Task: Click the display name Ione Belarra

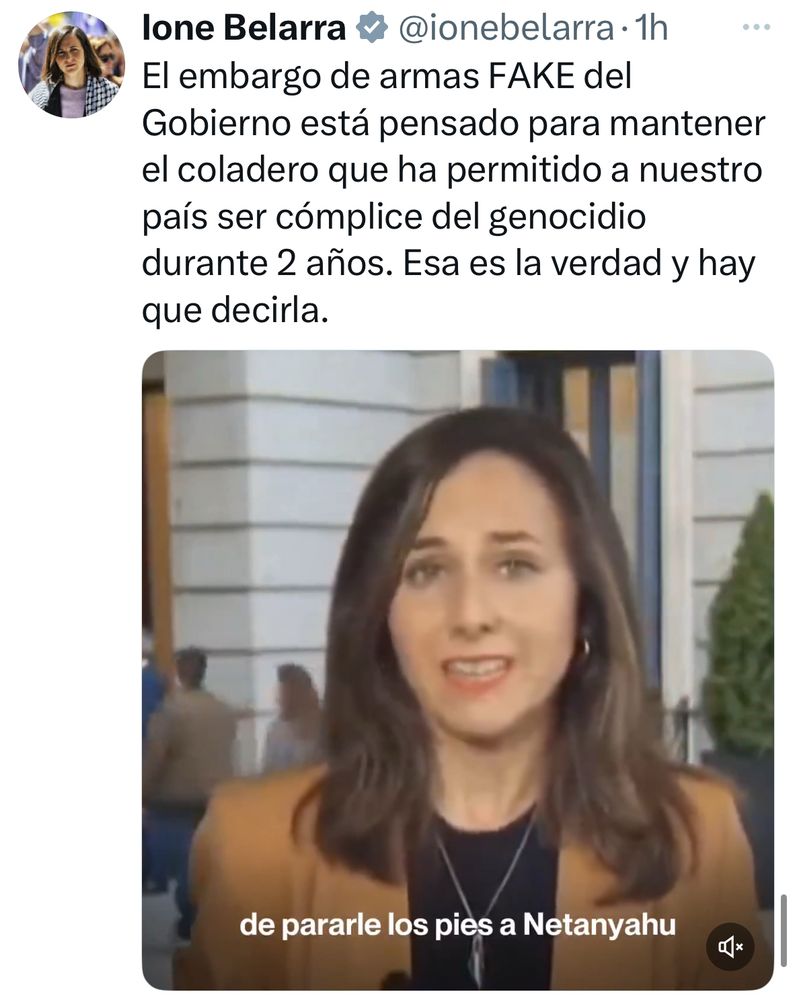Action: pos(244,28)
